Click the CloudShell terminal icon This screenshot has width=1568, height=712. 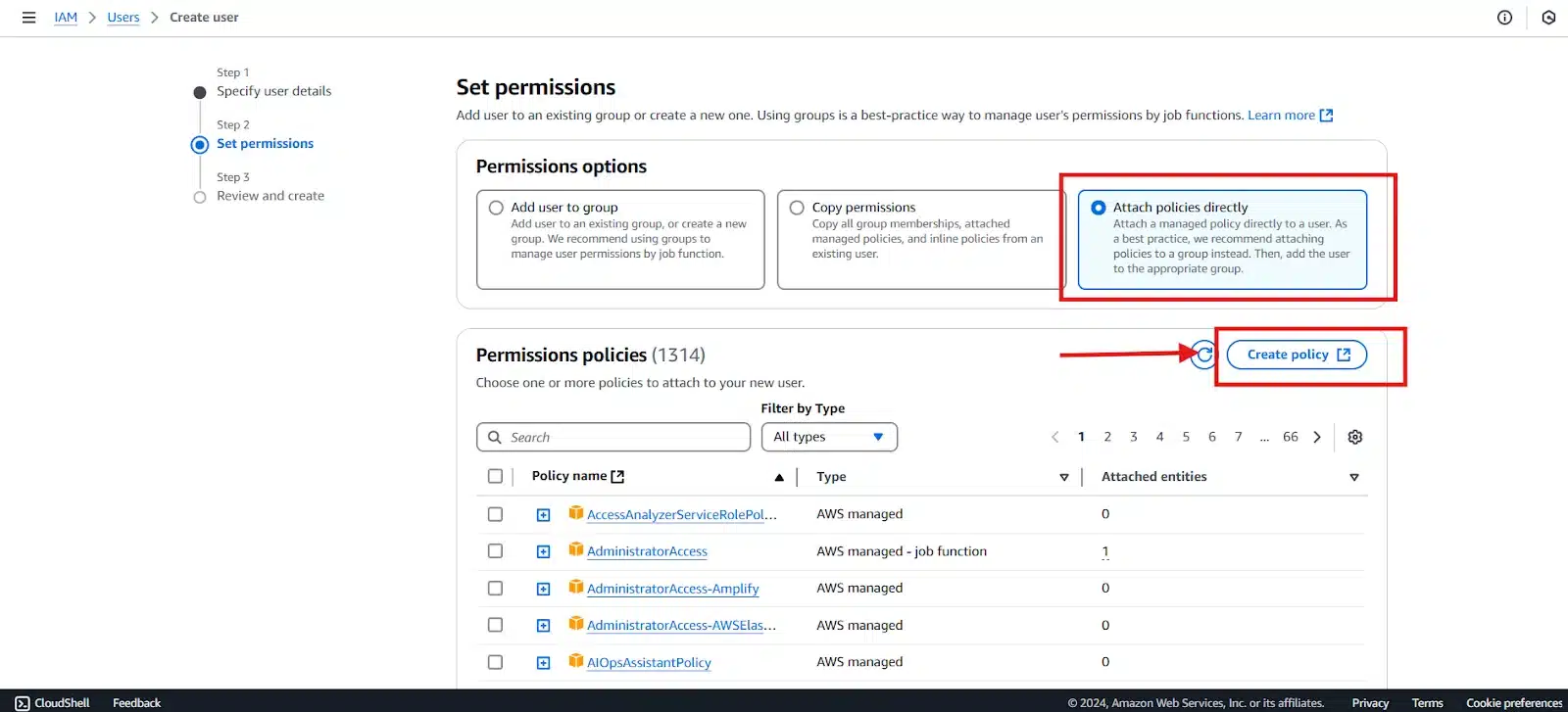pos(23,703)
